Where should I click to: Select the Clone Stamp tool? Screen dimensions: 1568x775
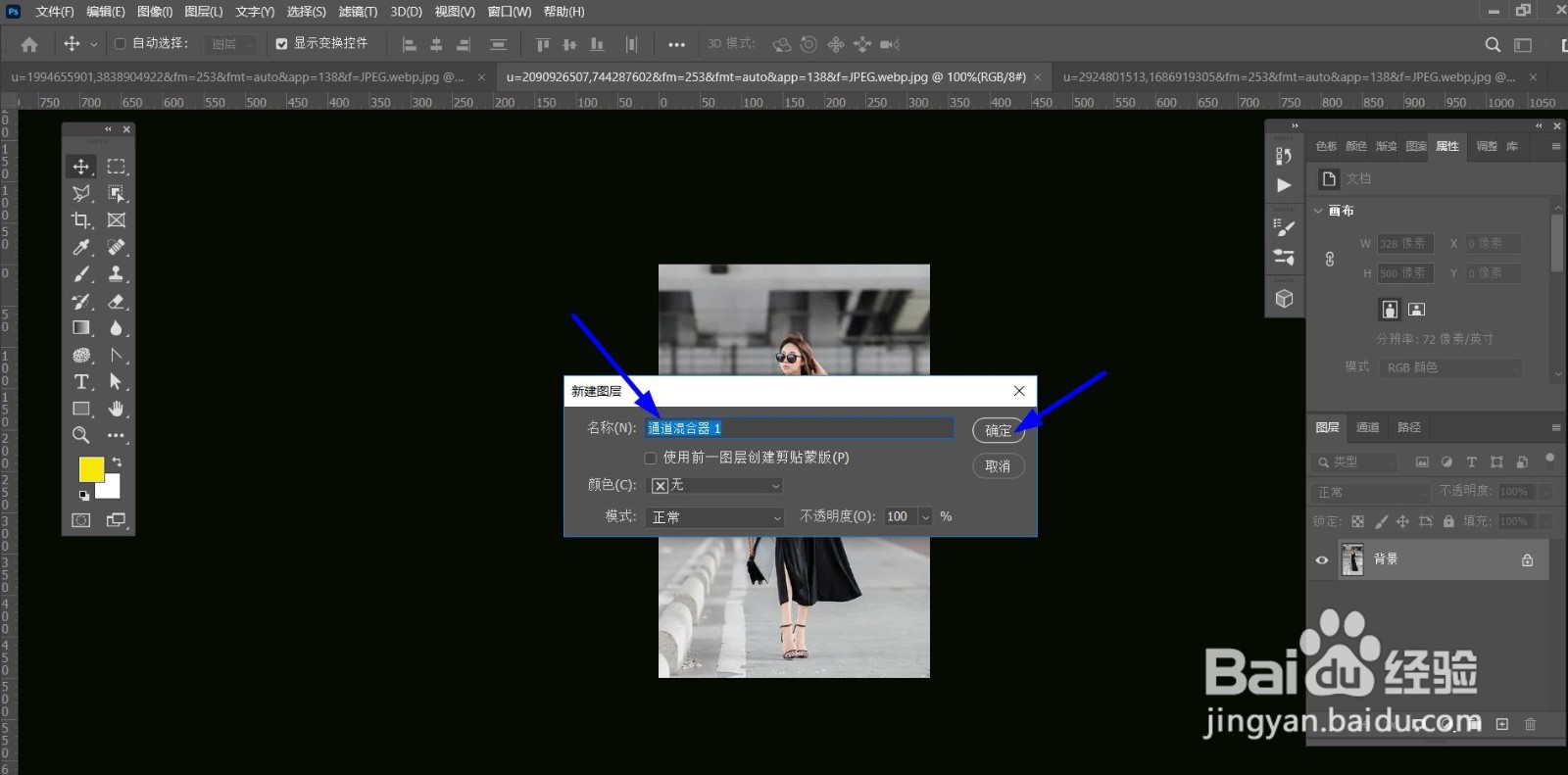[x=117, y=274]
